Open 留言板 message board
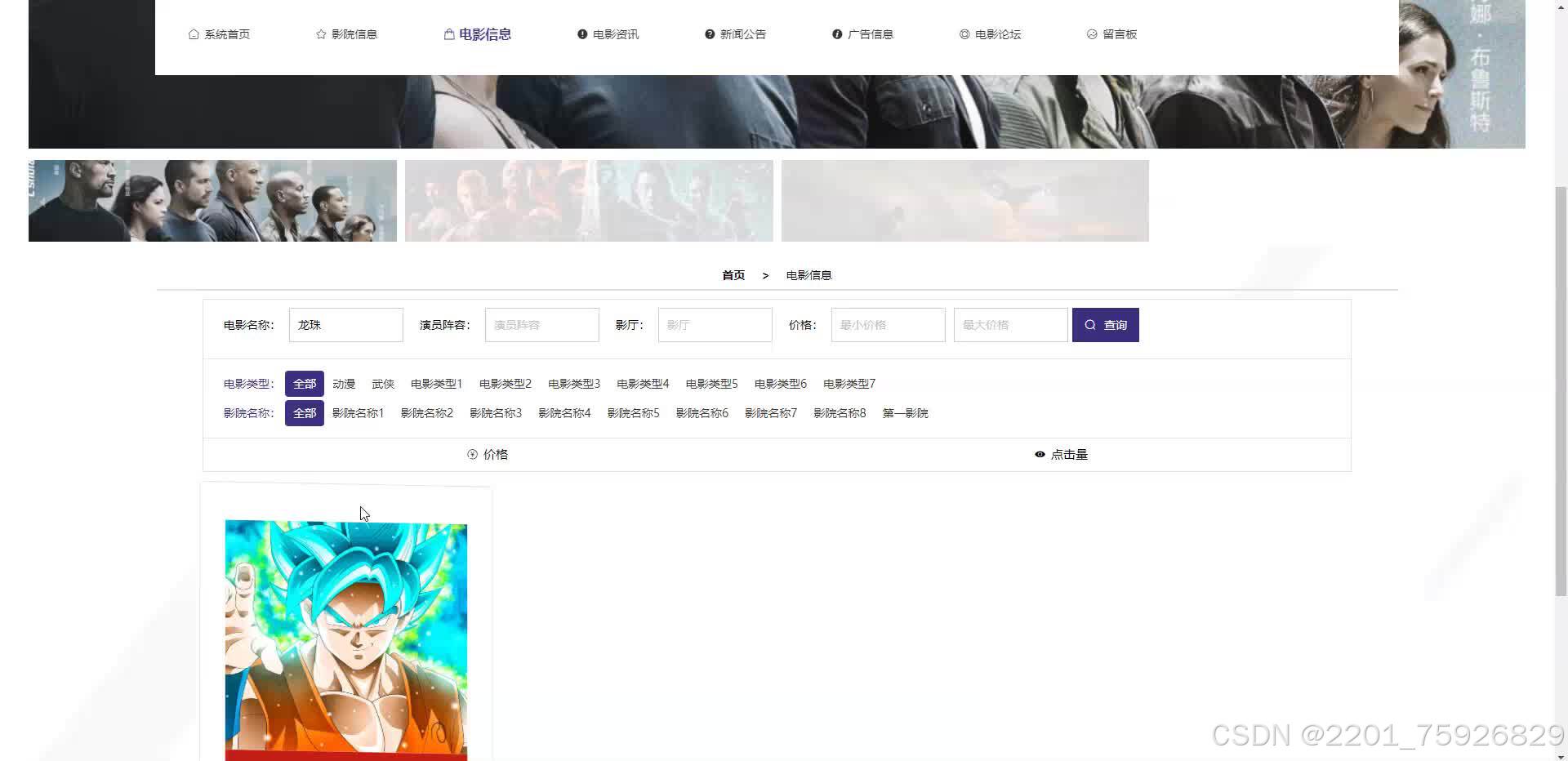Image resolution: width=1568 pixels, height=761 pixels. [x=1111, y=34]
